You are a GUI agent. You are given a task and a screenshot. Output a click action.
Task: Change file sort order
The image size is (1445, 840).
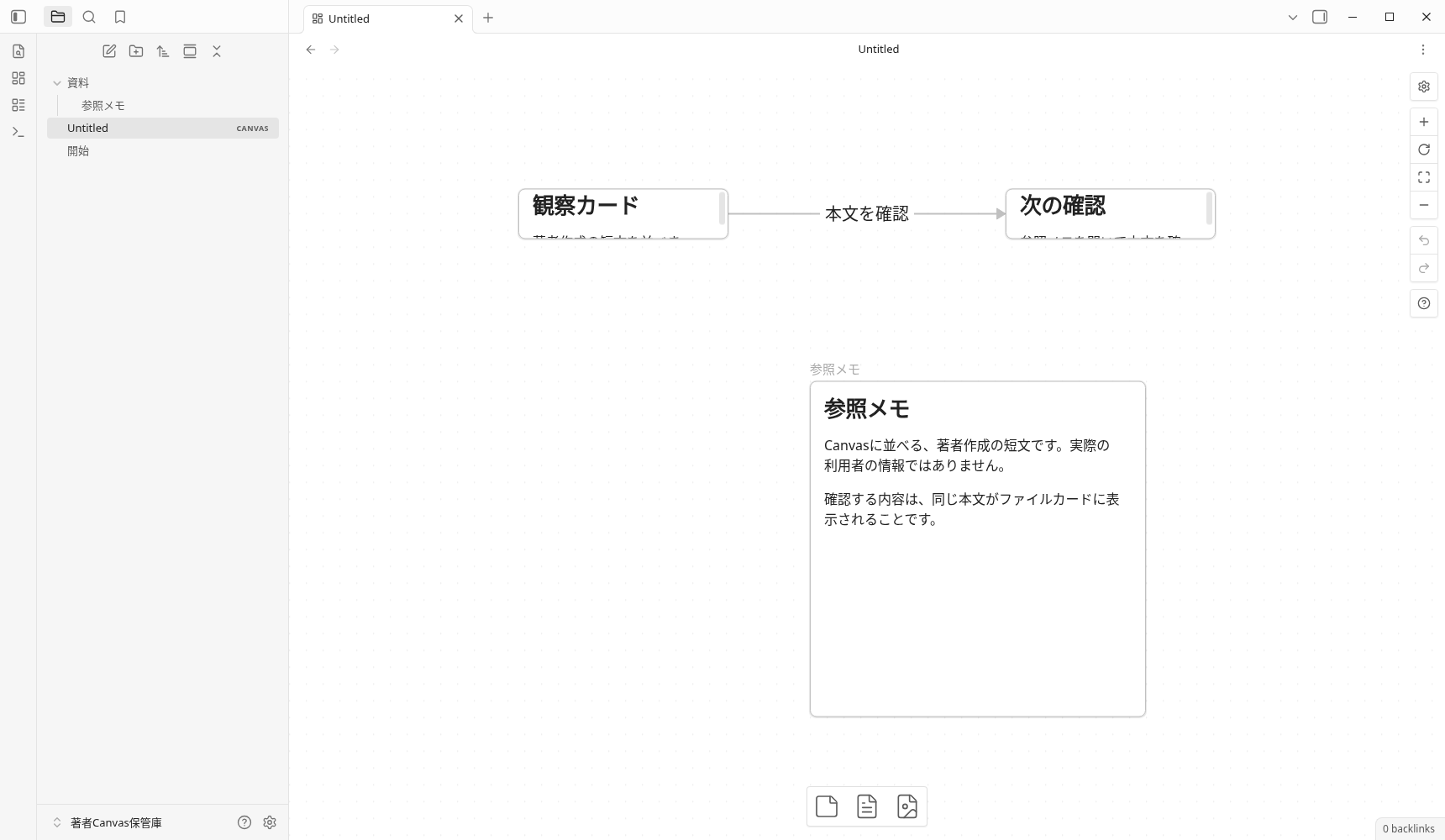coord(163,51)
